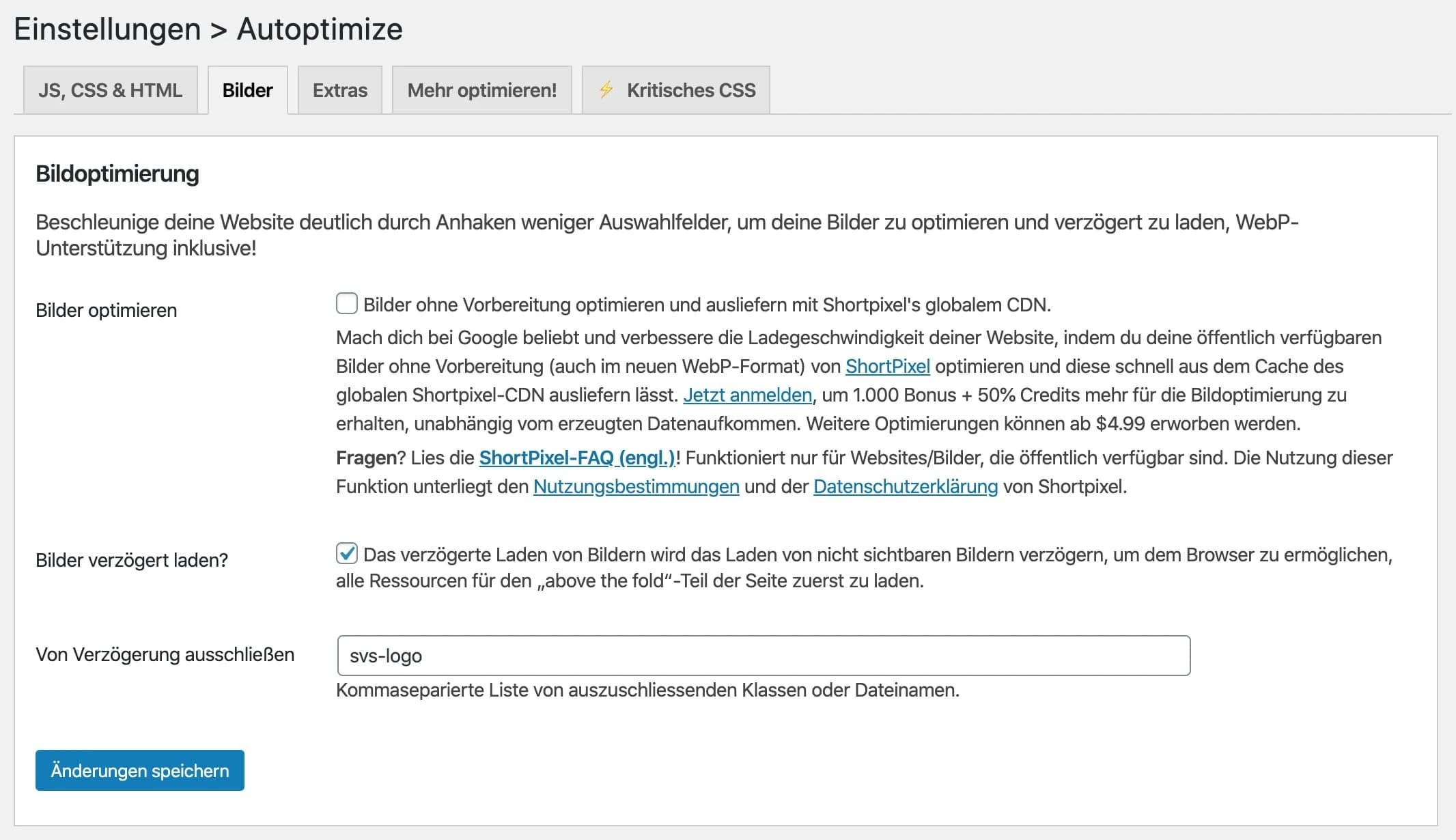
Task: Open the Kritisches CSS tab
Action: click(690, 89)
